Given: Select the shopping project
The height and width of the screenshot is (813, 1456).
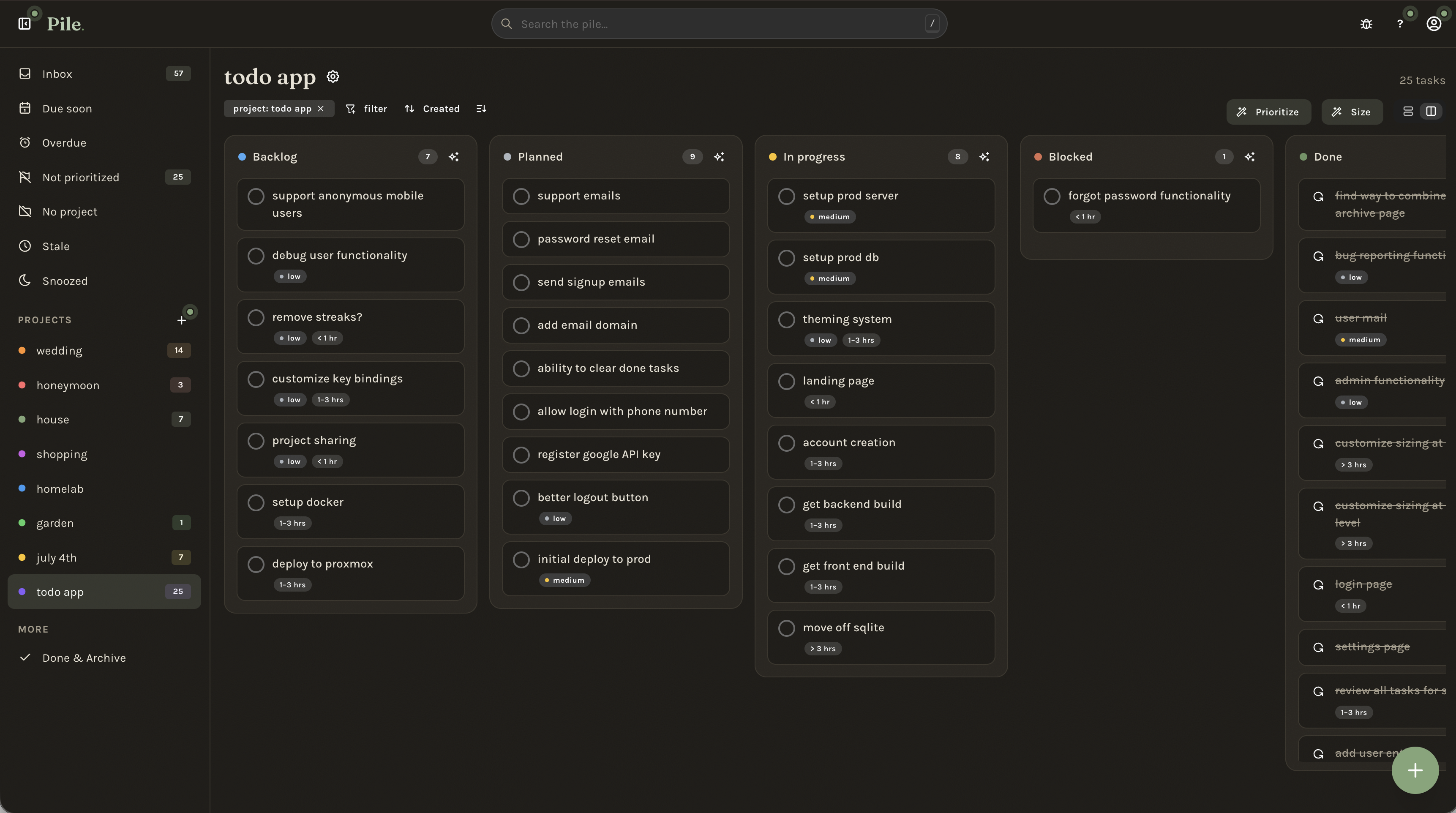Looking at the screenshot, I should pos(104,454).
